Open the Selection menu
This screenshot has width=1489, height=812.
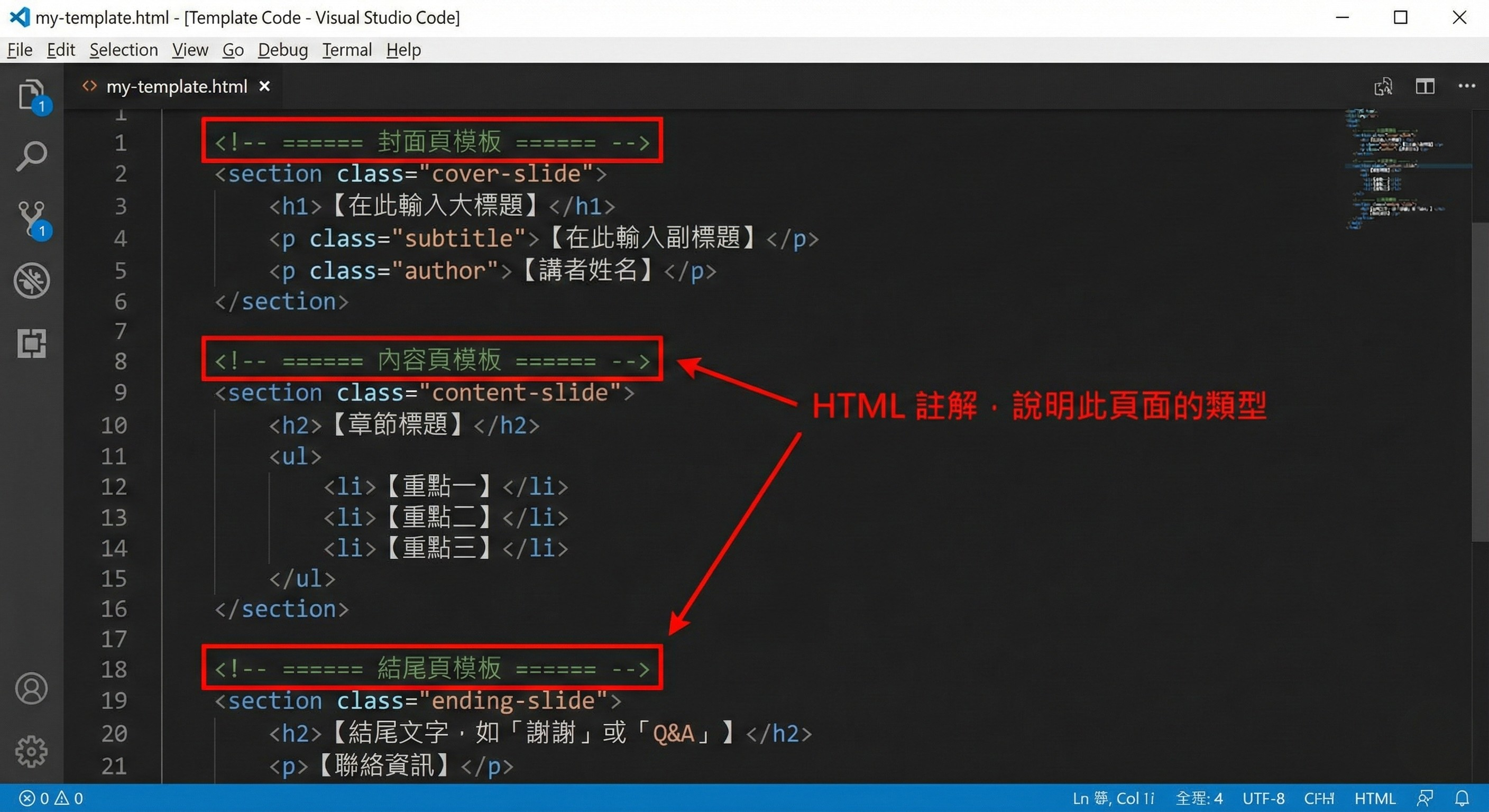124,50
